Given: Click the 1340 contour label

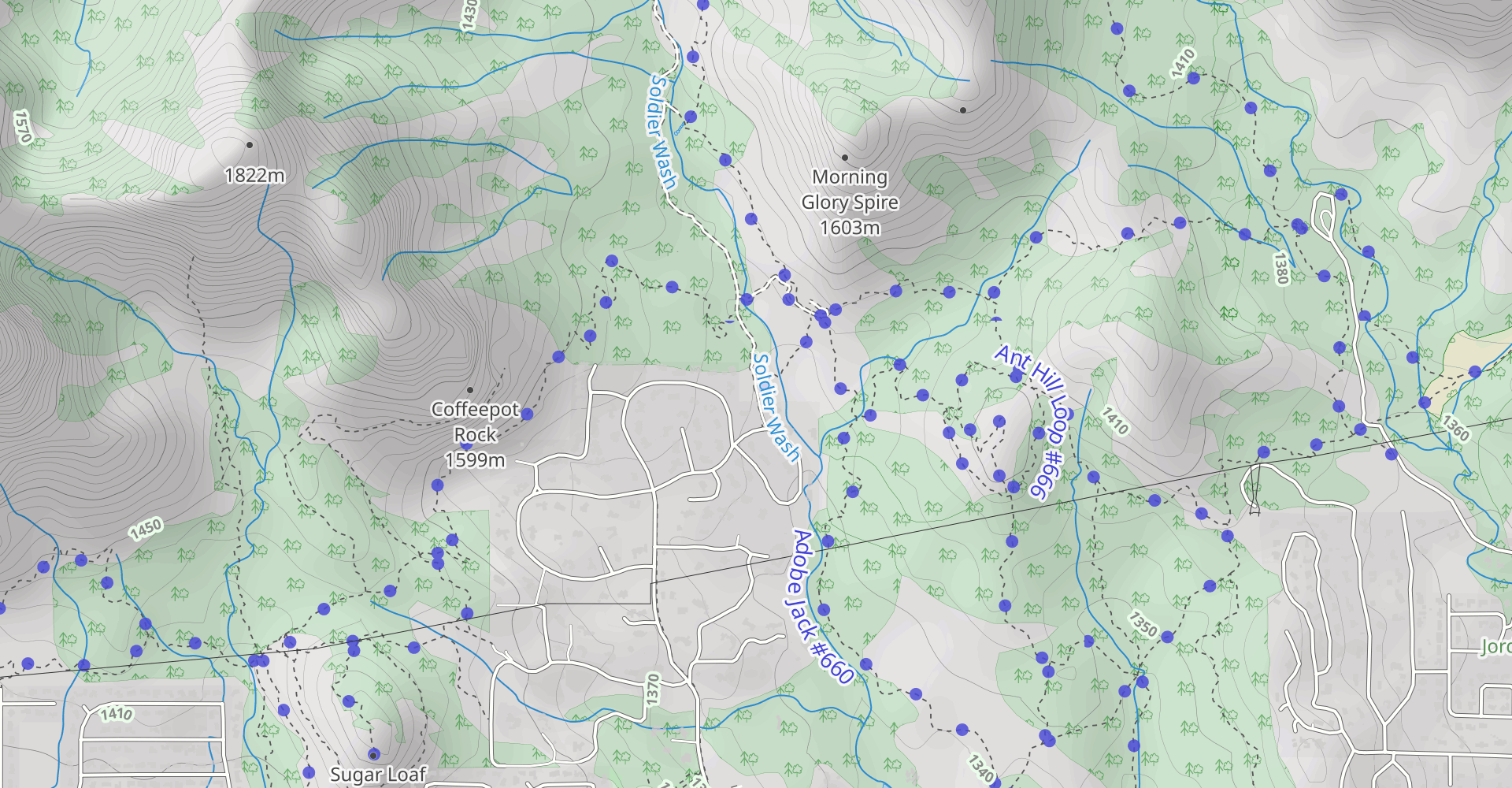Looking at the screenshot, I should click(x=981, y=768).
